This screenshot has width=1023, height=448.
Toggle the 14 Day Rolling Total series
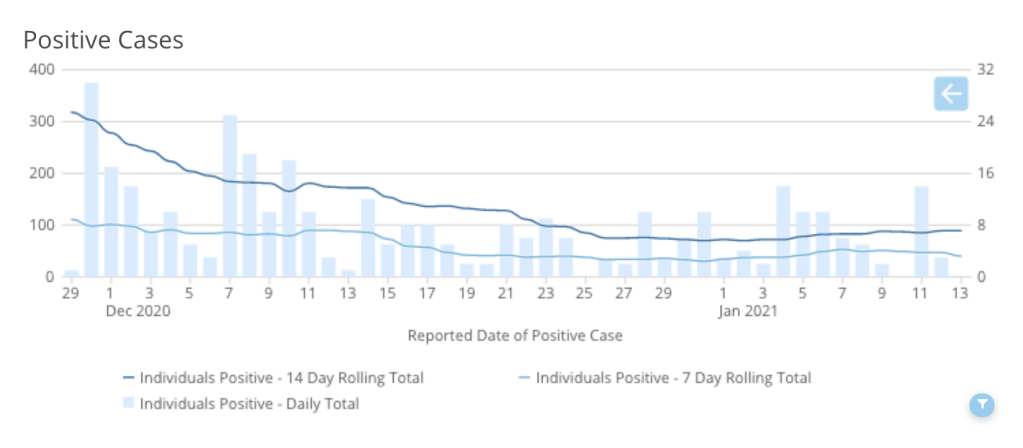click(281, 378)
